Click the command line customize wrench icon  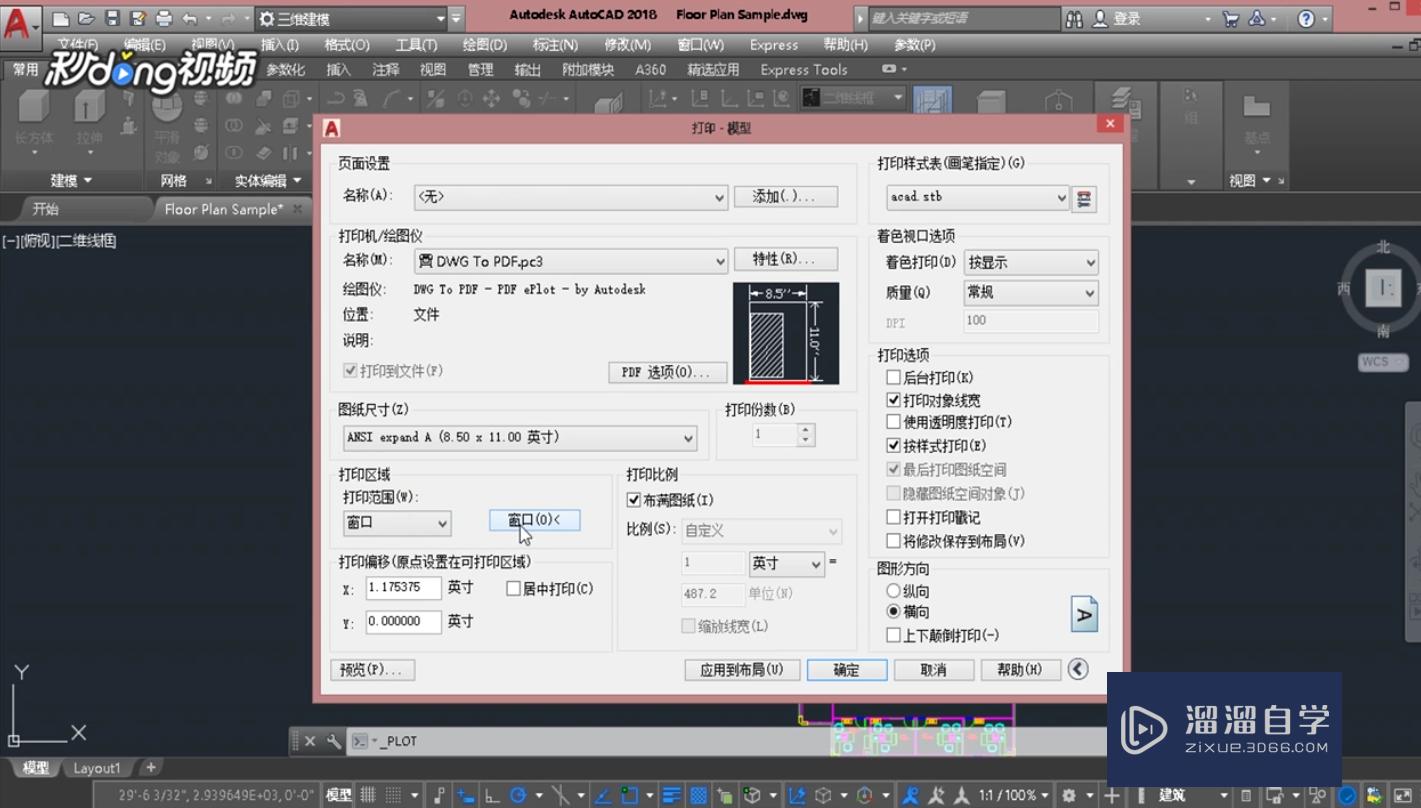(333, 741)
